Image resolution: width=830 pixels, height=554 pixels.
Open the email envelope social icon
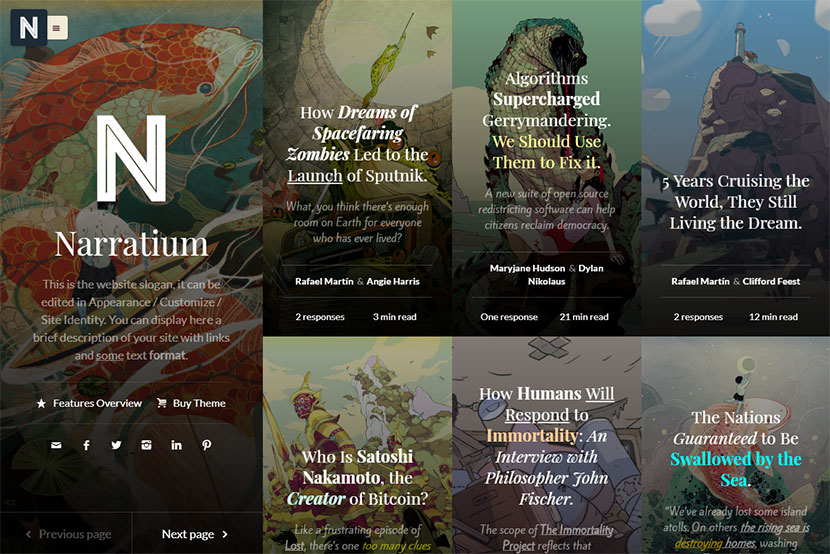point(56,445)
